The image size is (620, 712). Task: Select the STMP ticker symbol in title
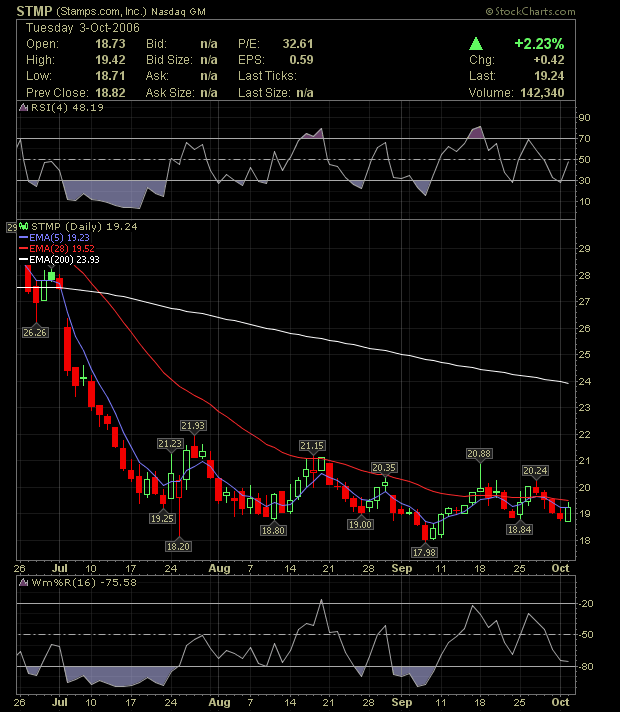pos(35,11)
